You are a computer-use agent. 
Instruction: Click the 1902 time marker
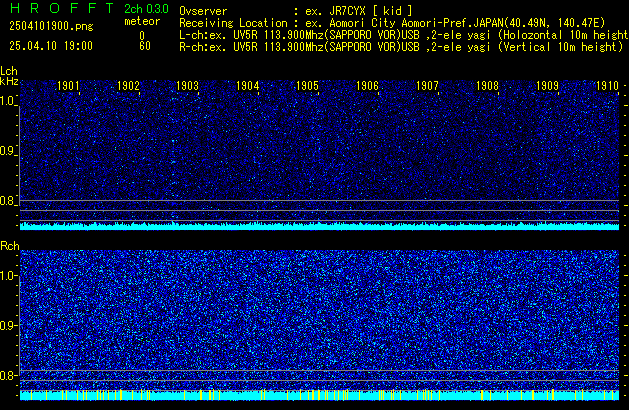128,86
